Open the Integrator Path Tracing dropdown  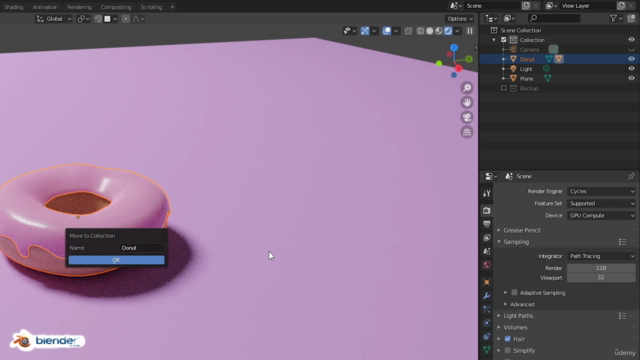point(602,256)
